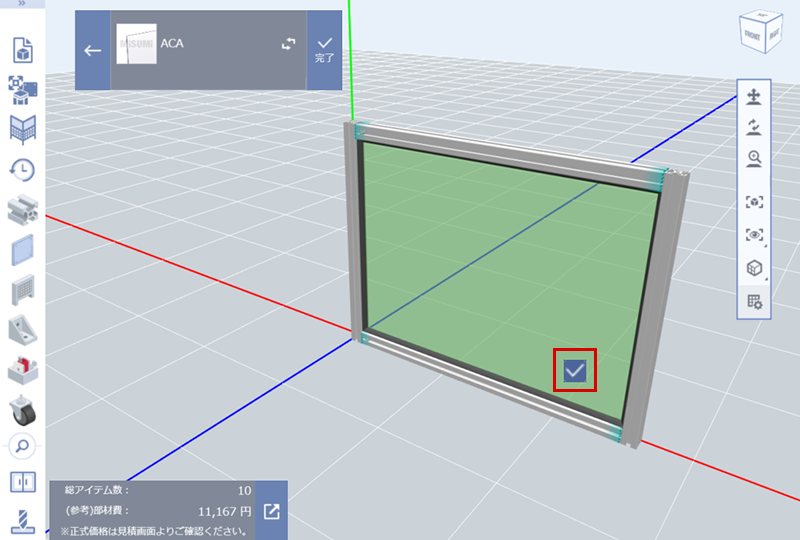Select the corner bracket icon
This screenshot has width=800, height=540.
tap(22, 329)
